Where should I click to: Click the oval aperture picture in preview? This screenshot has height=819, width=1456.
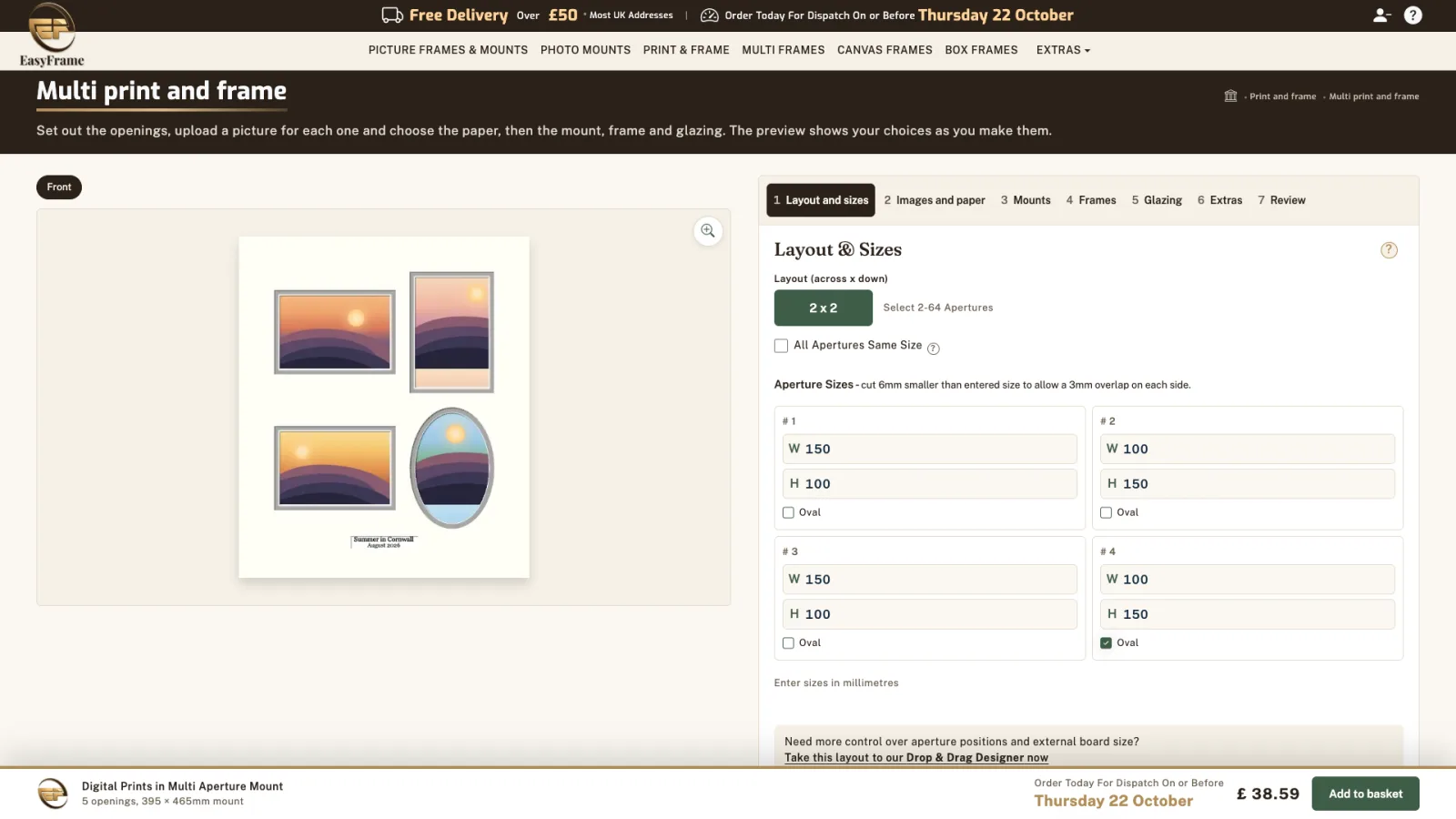452,468
